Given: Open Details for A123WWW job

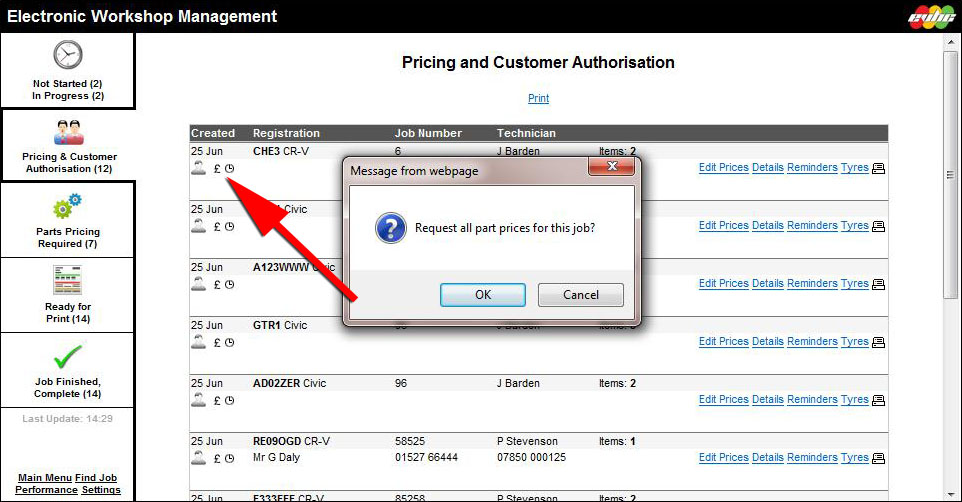Looking at the screenshot, I should click(x=768, y=284).
